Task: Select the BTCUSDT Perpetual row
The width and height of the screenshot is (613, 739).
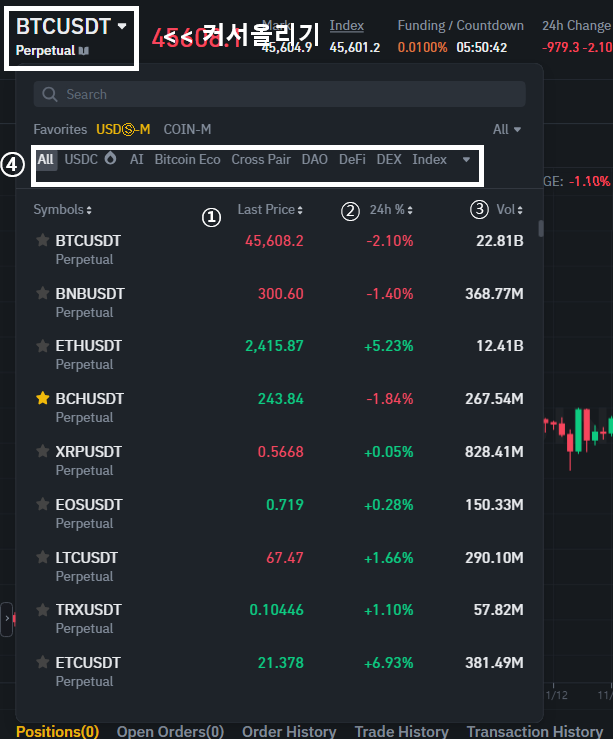Action: coord(279,250)
